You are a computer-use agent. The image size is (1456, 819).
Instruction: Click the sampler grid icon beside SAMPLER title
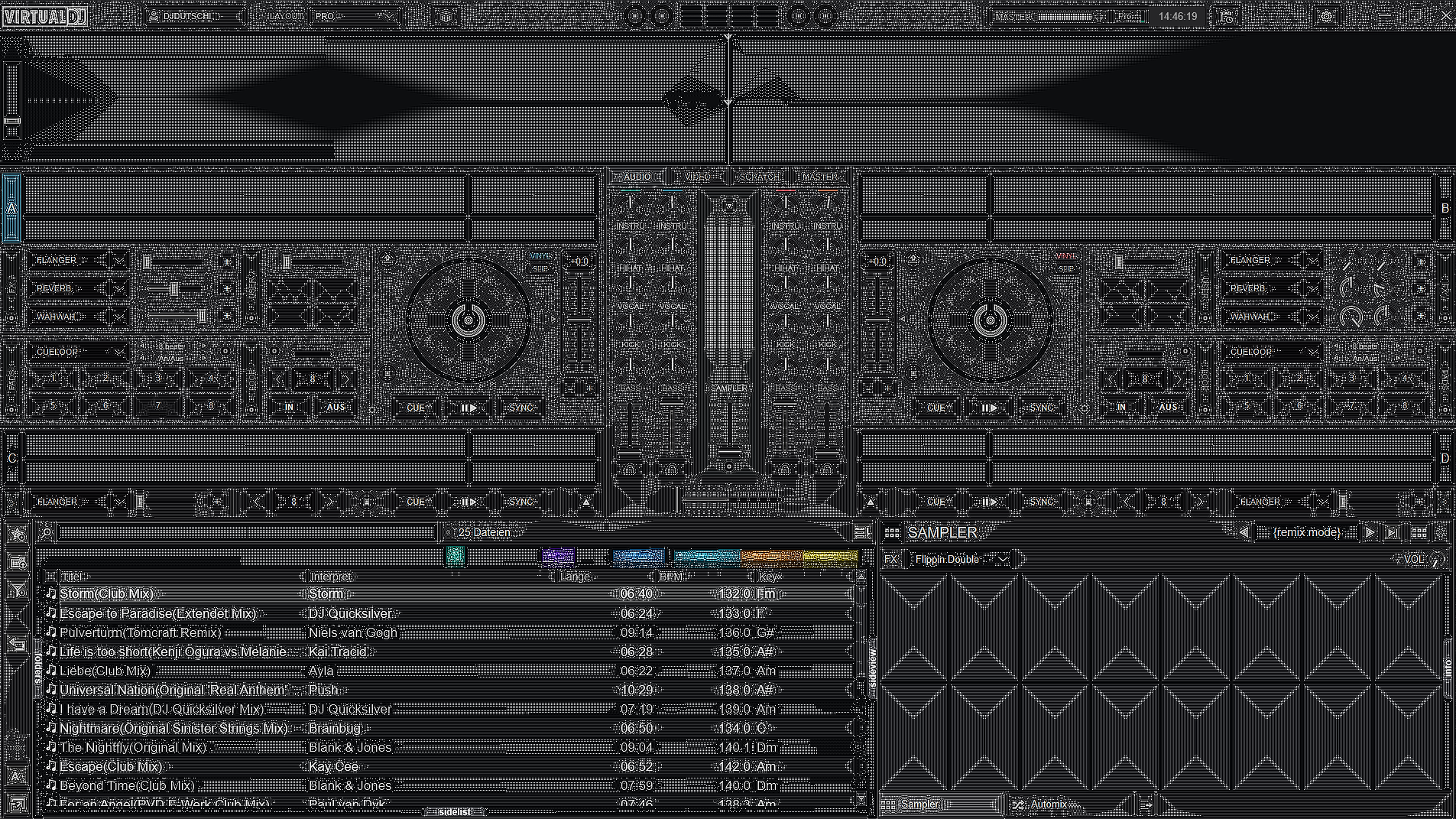(x=891, y=533)
